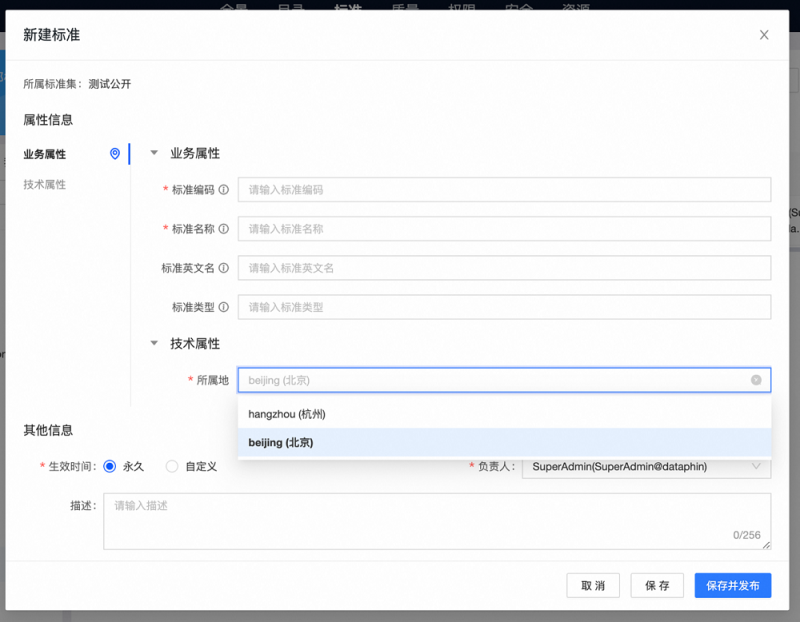Switch to 技术属性 in the side navigation
Viewport: 800px width, 622px height.
tap(45, 185)
